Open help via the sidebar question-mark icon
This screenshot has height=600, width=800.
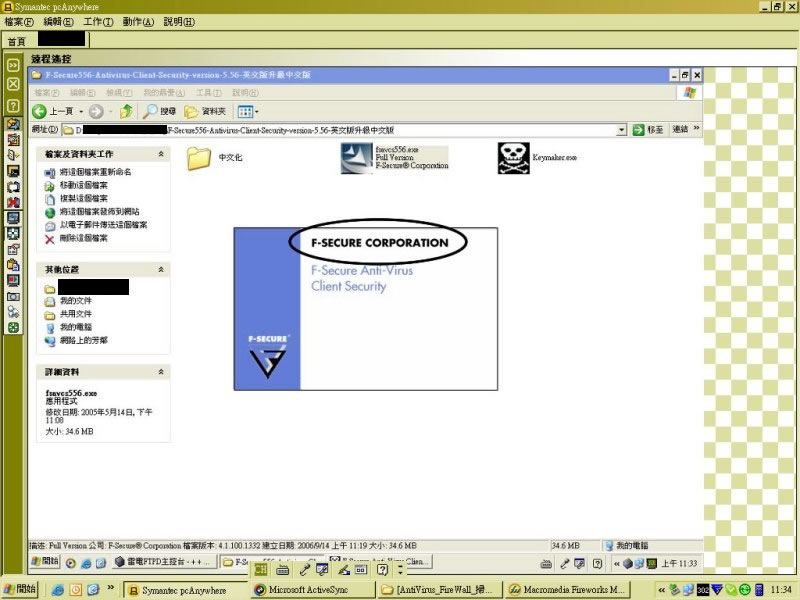pos(13,106)
